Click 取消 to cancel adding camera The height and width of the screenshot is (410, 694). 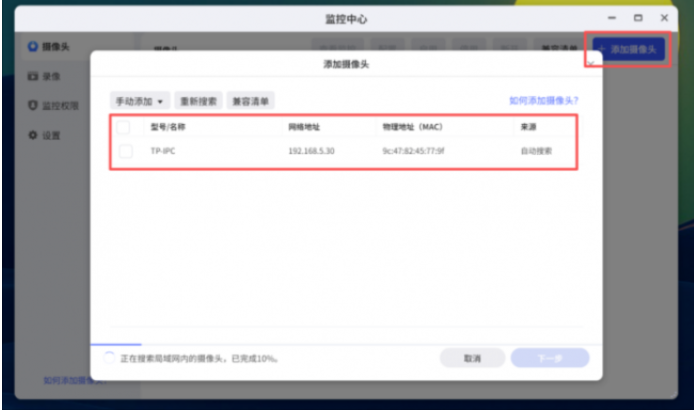[x=472, y=358]
